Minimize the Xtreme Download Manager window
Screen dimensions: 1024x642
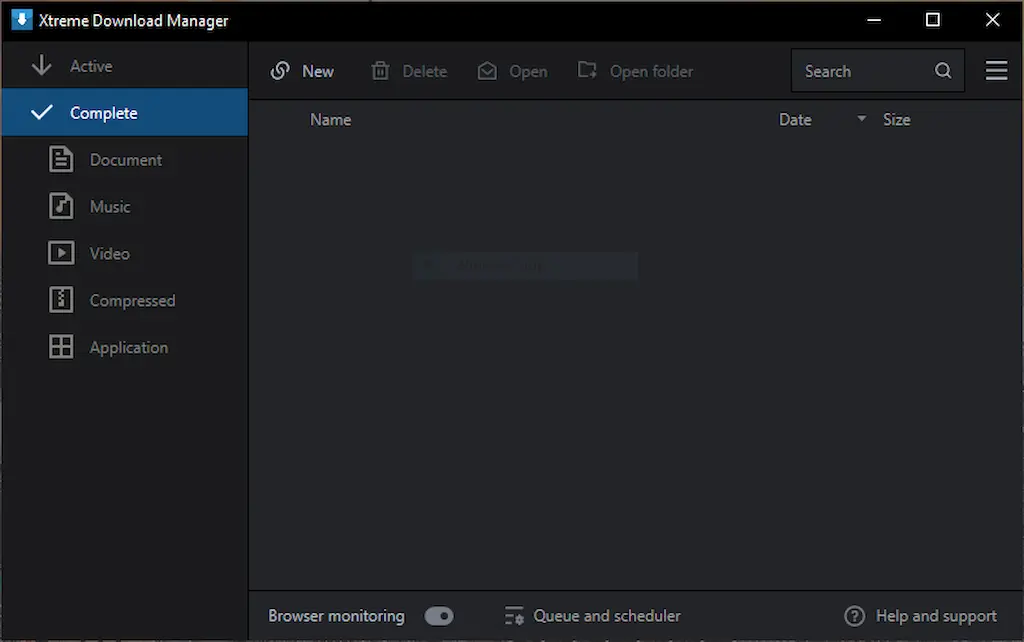(x=874, y=20)
